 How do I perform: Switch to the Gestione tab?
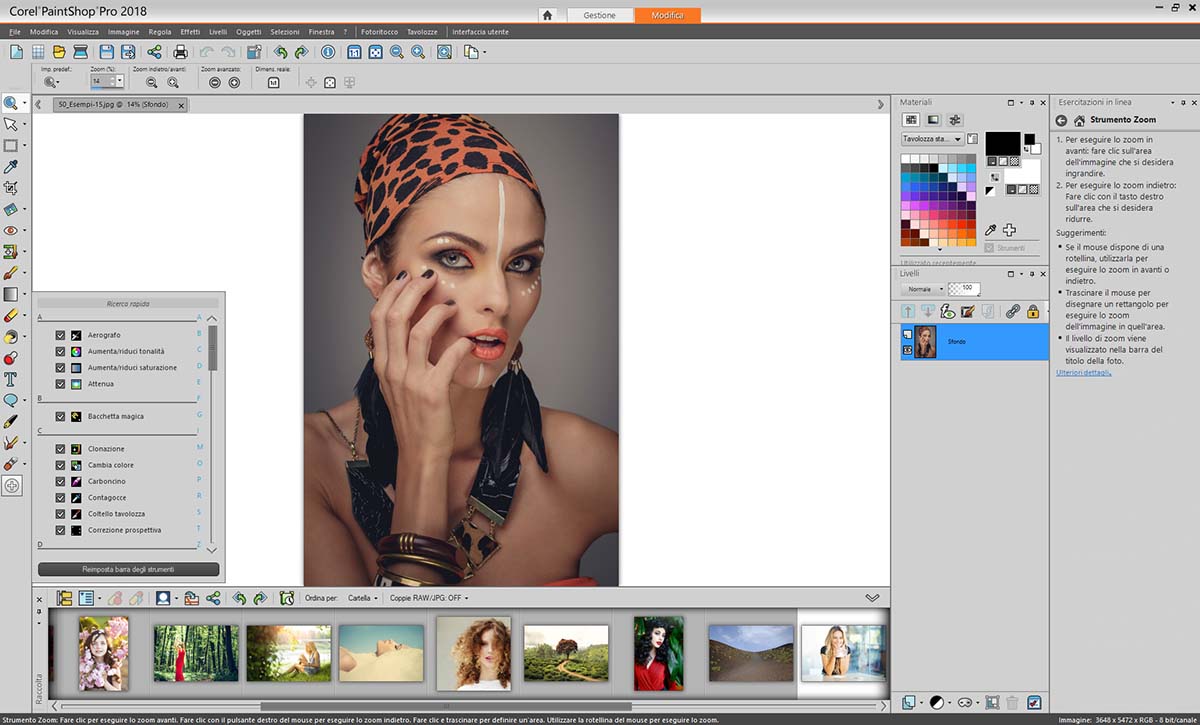click(600, 15)
